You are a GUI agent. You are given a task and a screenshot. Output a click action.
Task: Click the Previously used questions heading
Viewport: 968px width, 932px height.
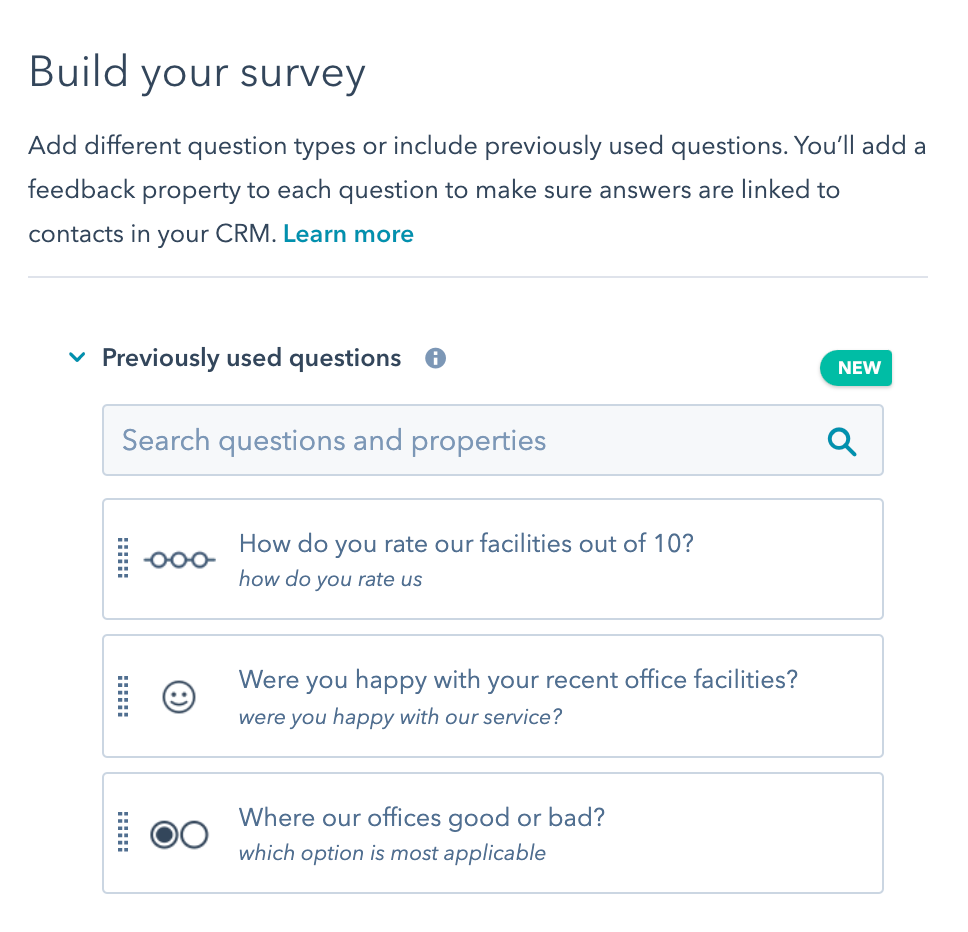pos(251,358)
